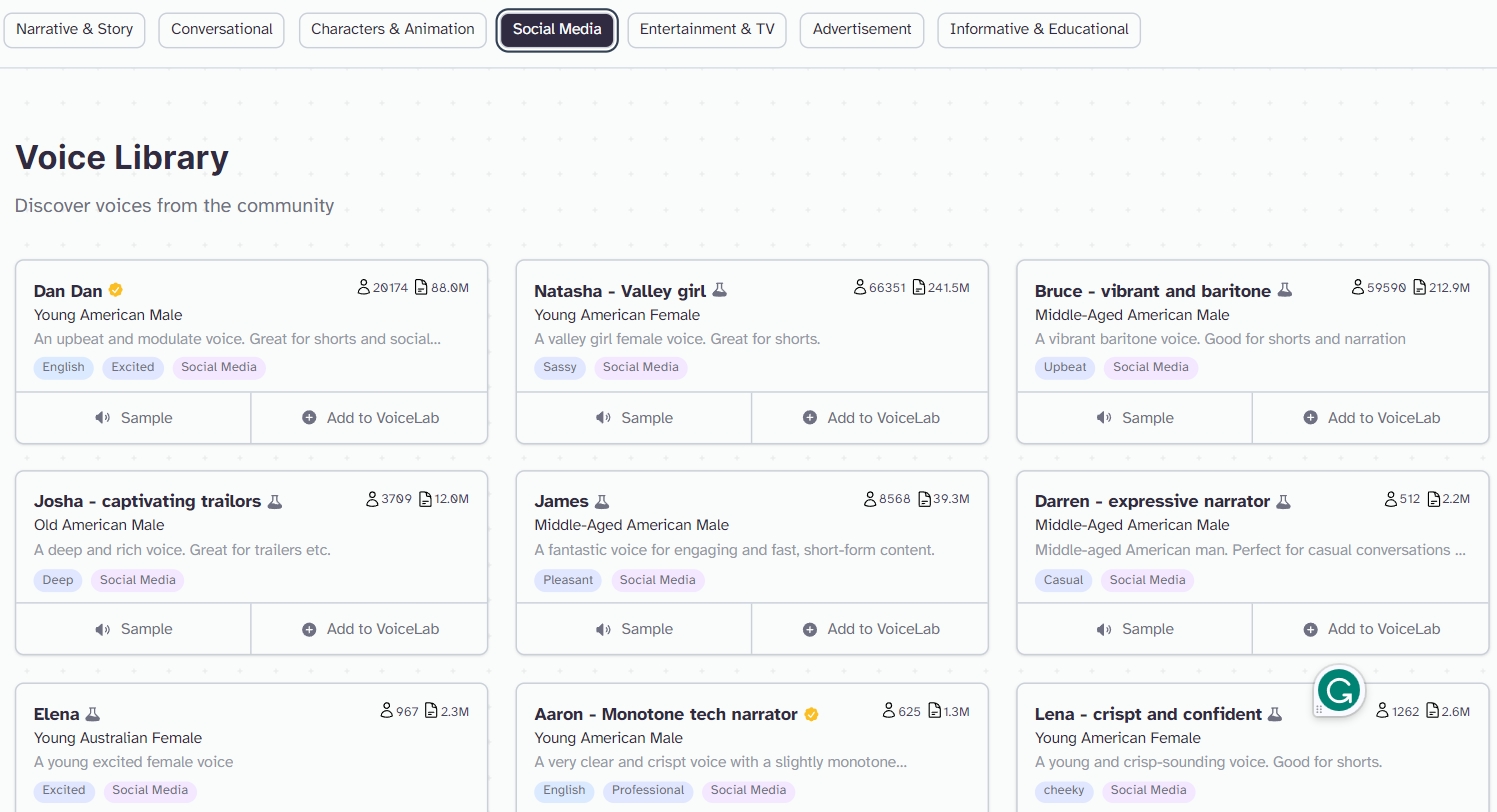
Task: Play the Sample for Natasha - Valley girl
Action: pos(634,418)
